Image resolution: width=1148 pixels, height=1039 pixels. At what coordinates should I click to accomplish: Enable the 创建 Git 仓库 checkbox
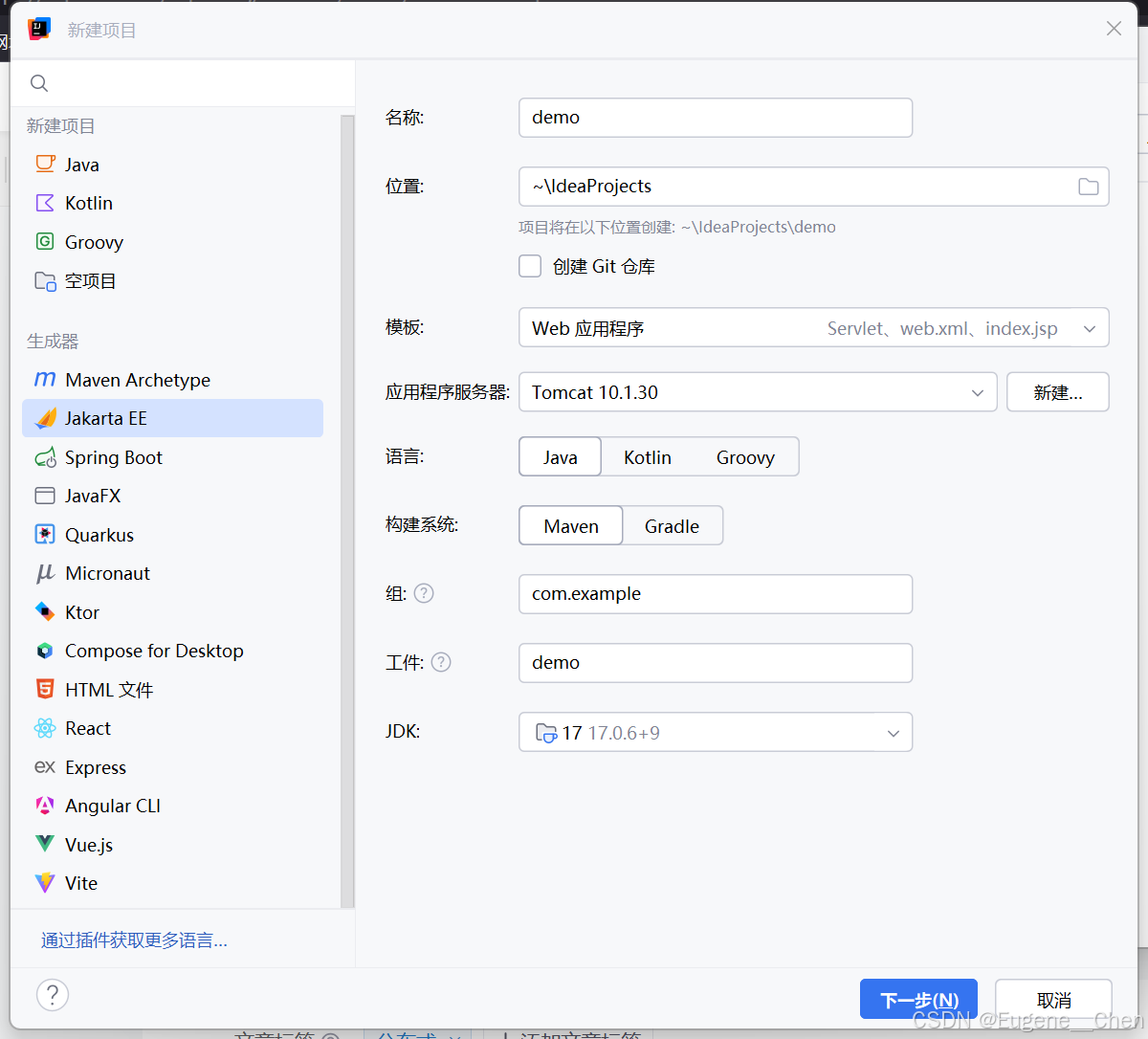coord(530,266)
